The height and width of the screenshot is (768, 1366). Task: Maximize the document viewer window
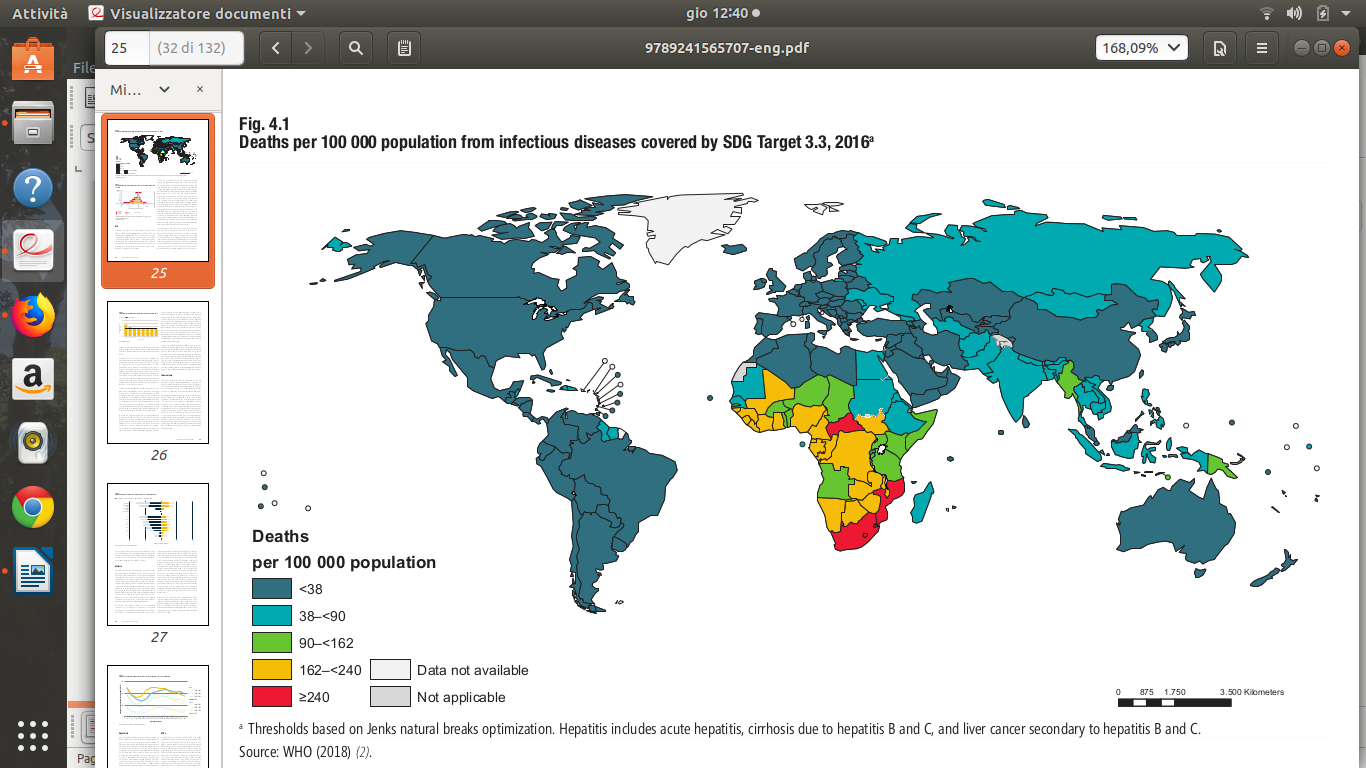tap(1321, 48)
